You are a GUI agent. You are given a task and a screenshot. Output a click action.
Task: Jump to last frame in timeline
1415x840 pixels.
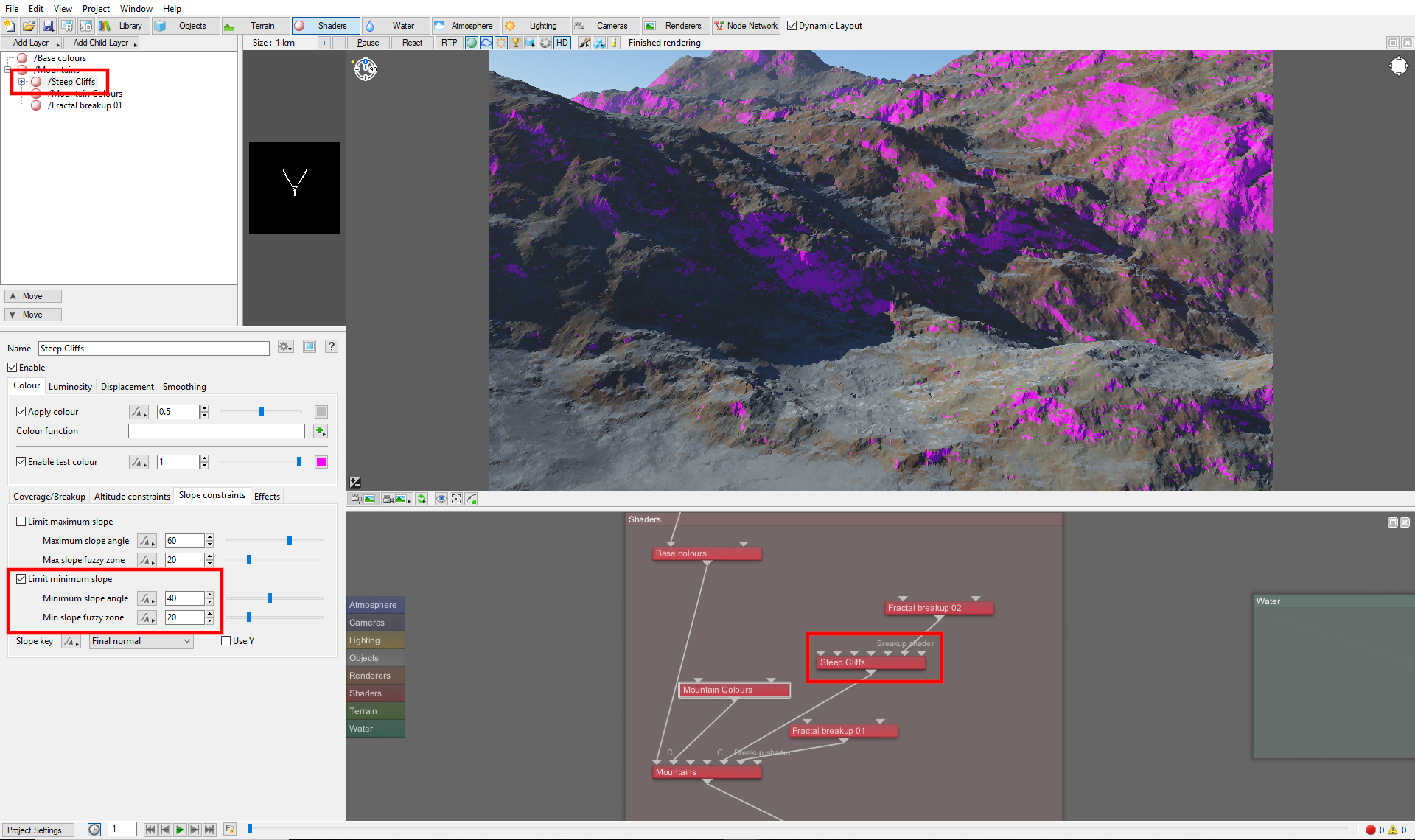click(x=209, y=830)
